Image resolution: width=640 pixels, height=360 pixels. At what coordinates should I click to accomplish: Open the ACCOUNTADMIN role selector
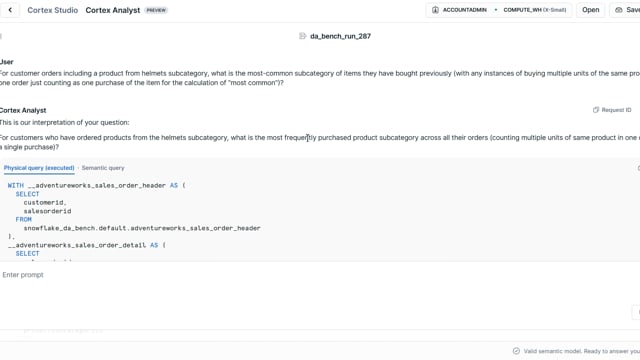[x=460, y=10]
